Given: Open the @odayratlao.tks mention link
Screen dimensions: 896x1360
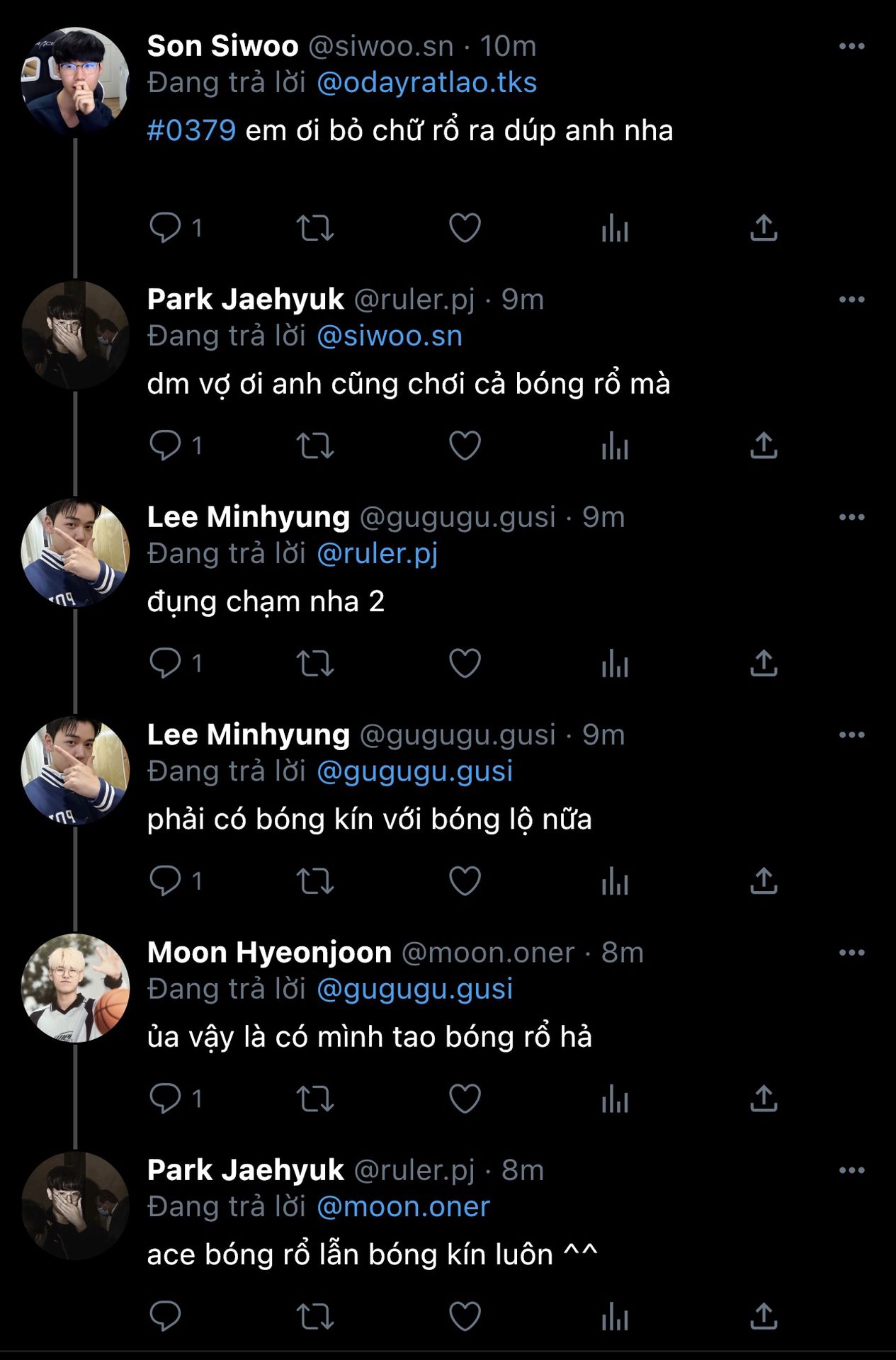Looking at the screenshot, I should coord(426,83).
